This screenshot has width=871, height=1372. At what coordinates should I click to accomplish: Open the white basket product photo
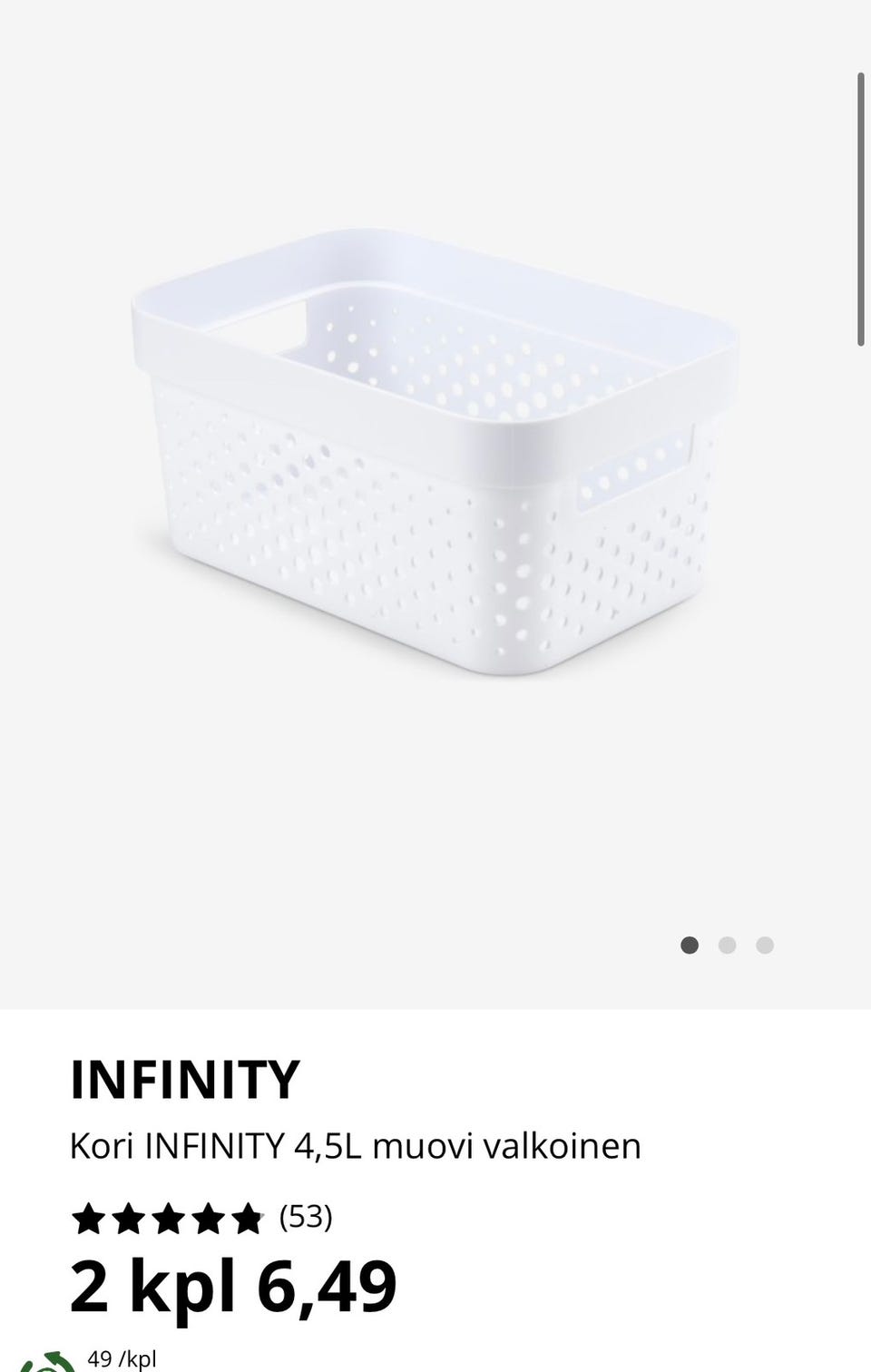coord(435,454)
